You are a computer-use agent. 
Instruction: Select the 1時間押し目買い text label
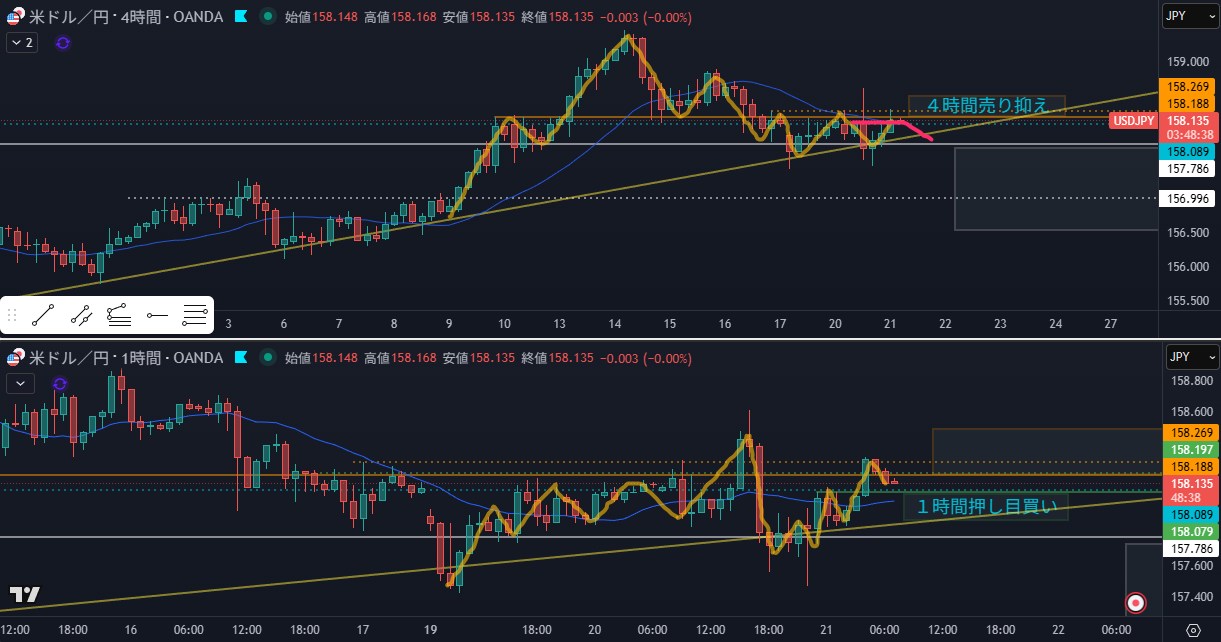click(986, 508)
